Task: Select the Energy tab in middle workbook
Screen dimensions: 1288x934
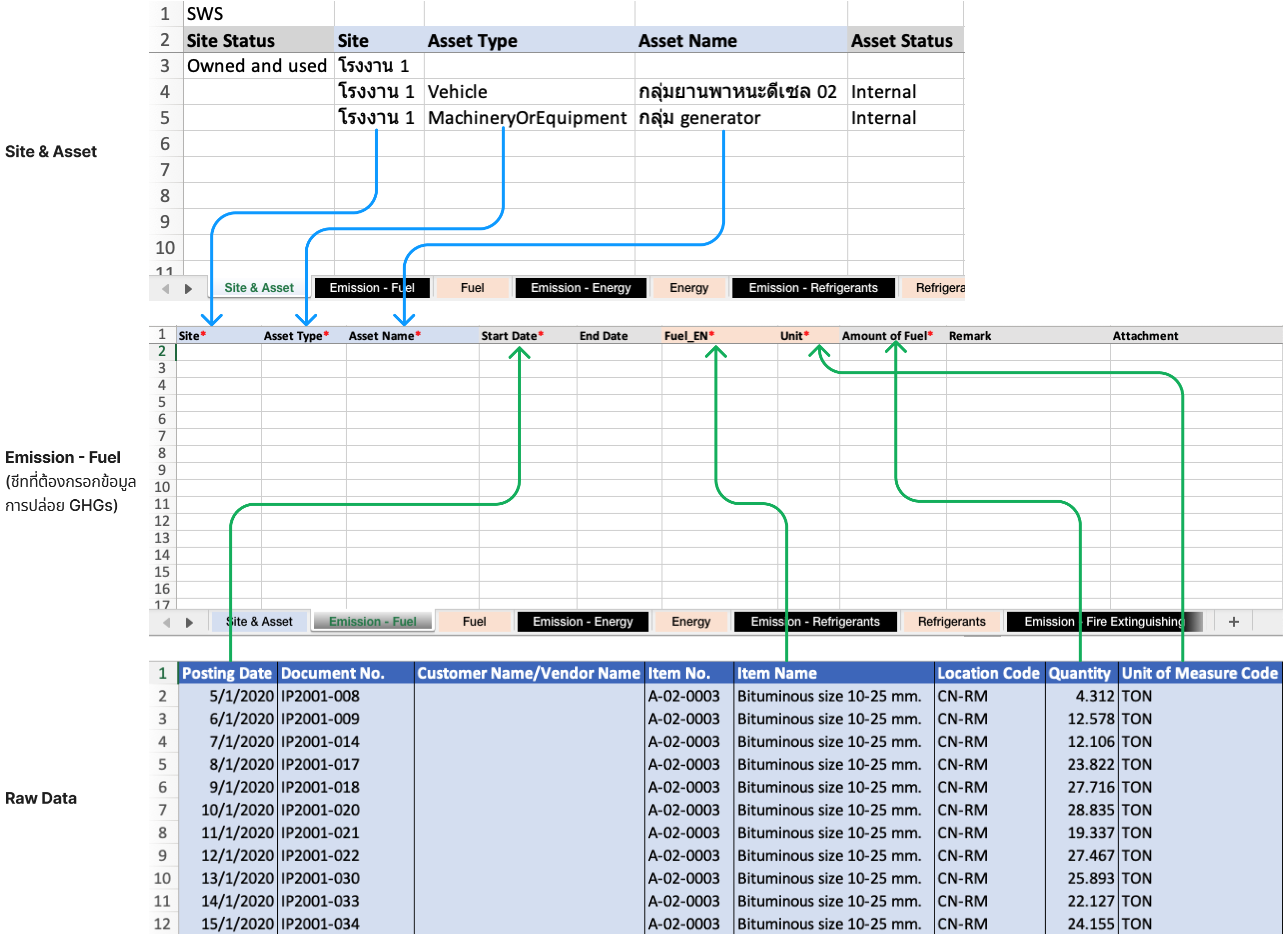Action: (690, 622)
